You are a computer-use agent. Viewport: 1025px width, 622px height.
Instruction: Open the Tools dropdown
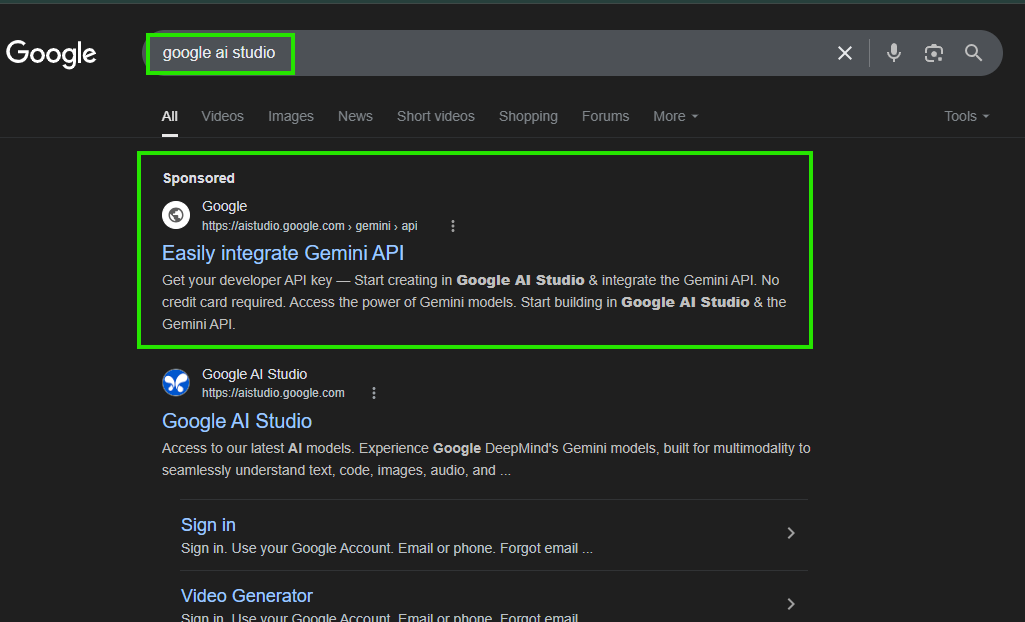(x=966, y=116)
